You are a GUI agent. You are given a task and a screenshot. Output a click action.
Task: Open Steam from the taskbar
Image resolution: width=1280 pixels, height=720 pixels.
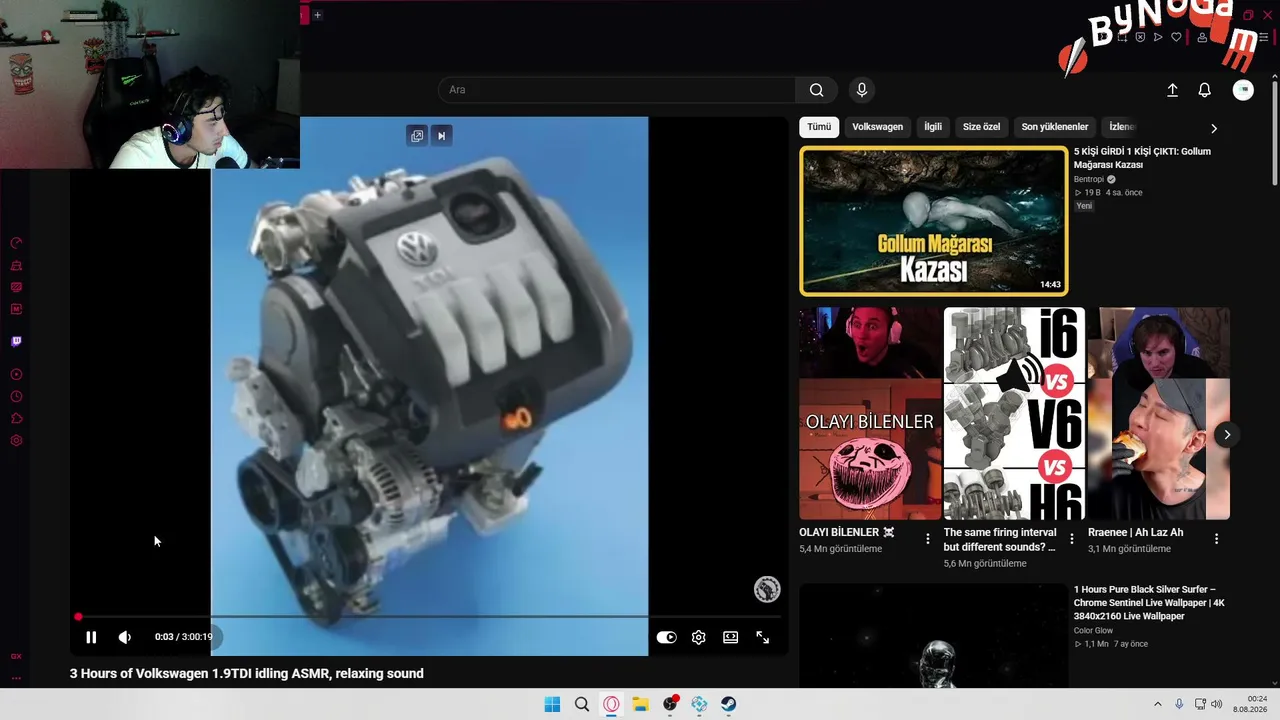tap(729, 704)
